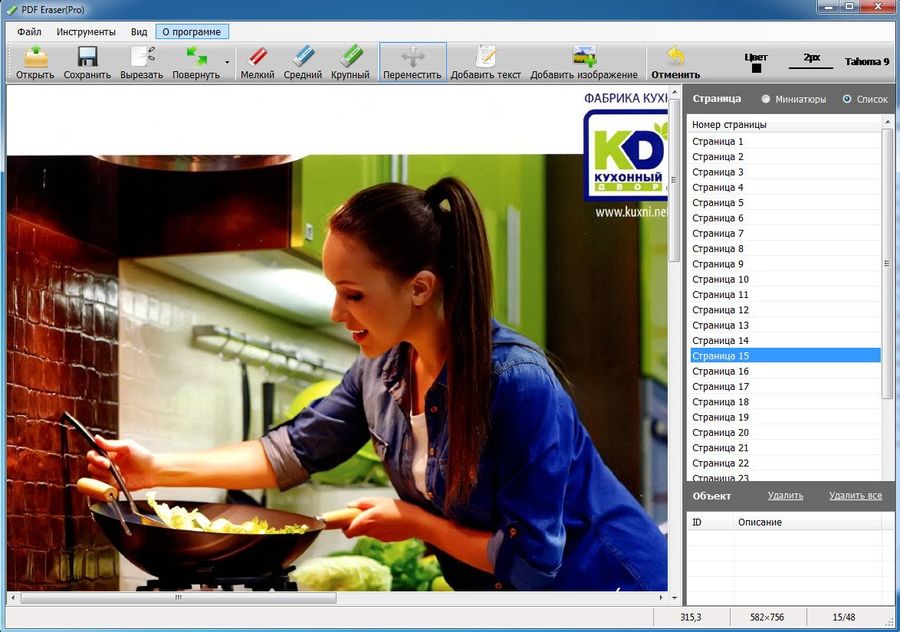Click the Удалить все link

pyautogui.click(x=855, y=495)
